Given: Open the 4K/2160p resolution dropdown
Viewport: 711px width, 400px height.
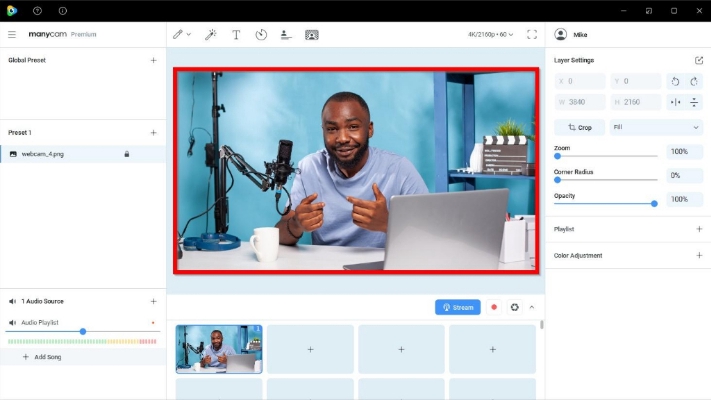Looking at the screenshot, I should (x=490, y=34).
